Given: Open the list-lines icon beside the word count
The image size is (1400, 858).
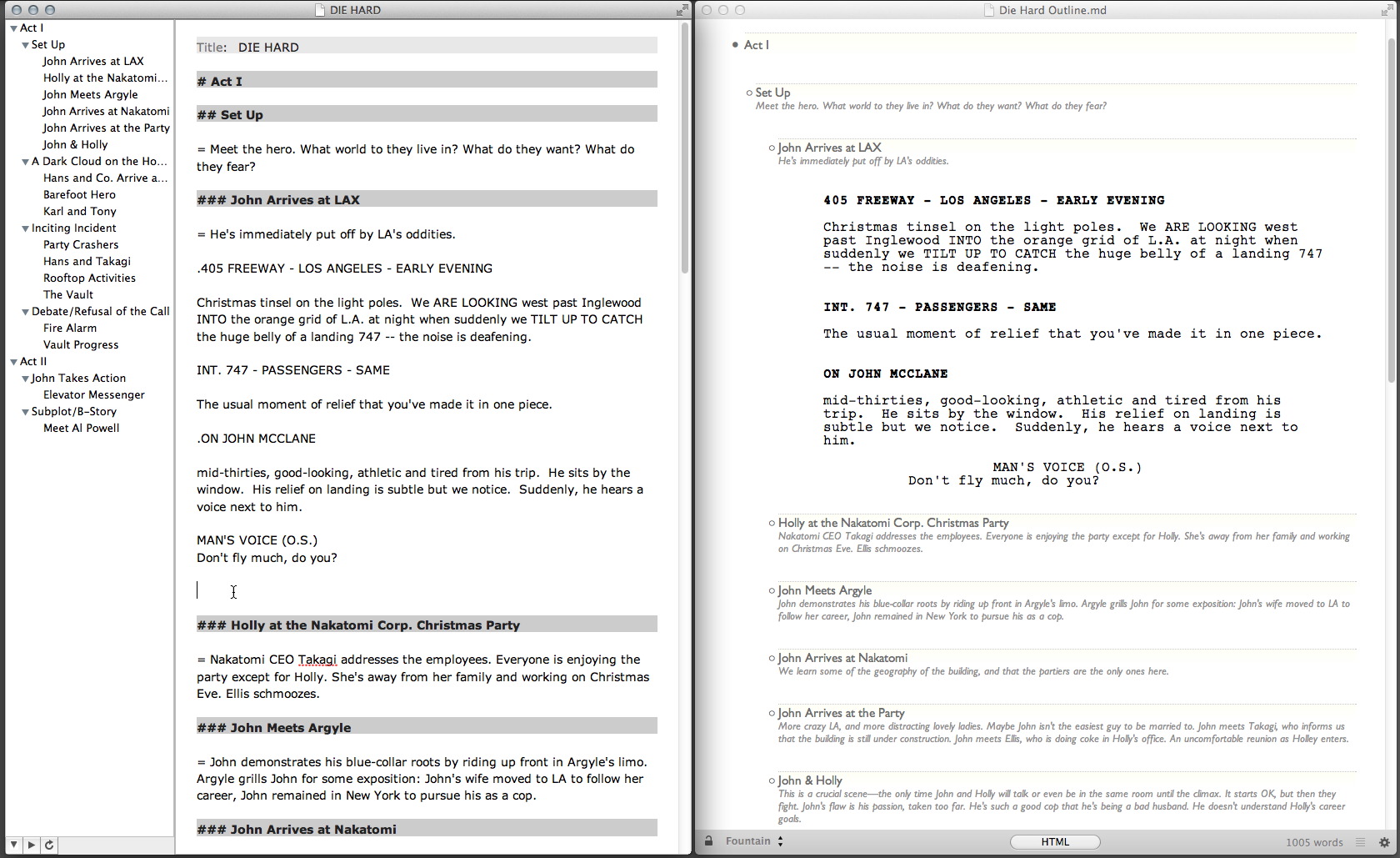Looking at the screenshot, I should coord(1360,842).
